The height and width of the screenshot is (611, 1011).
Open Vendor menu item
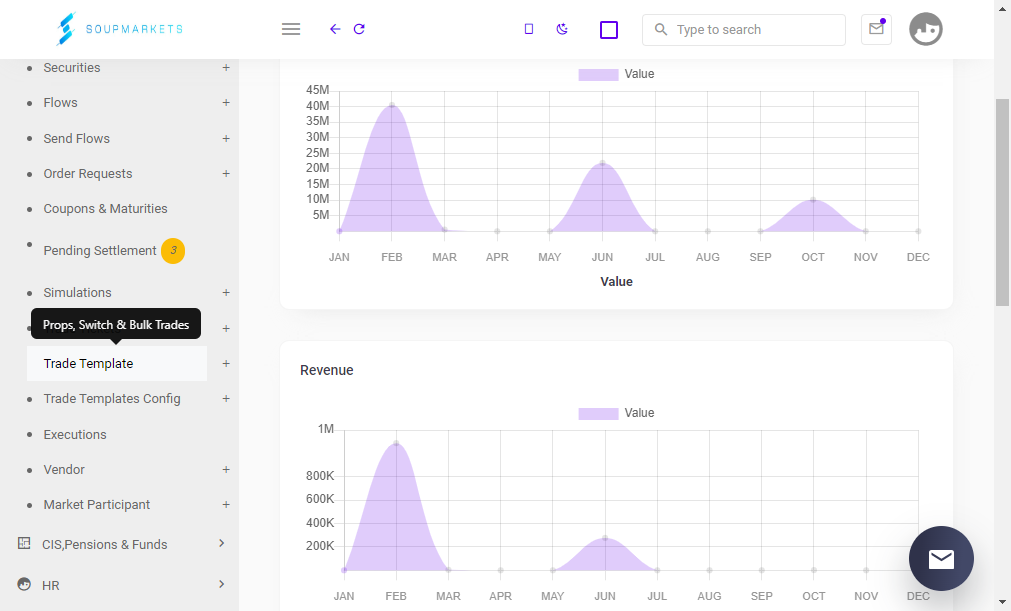(64, 470)
